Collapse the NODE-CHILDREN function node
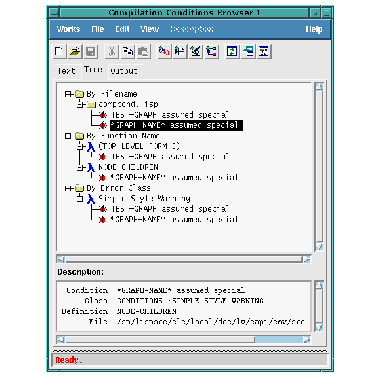This screenshot has width=381, height=378. pos(80,167)
